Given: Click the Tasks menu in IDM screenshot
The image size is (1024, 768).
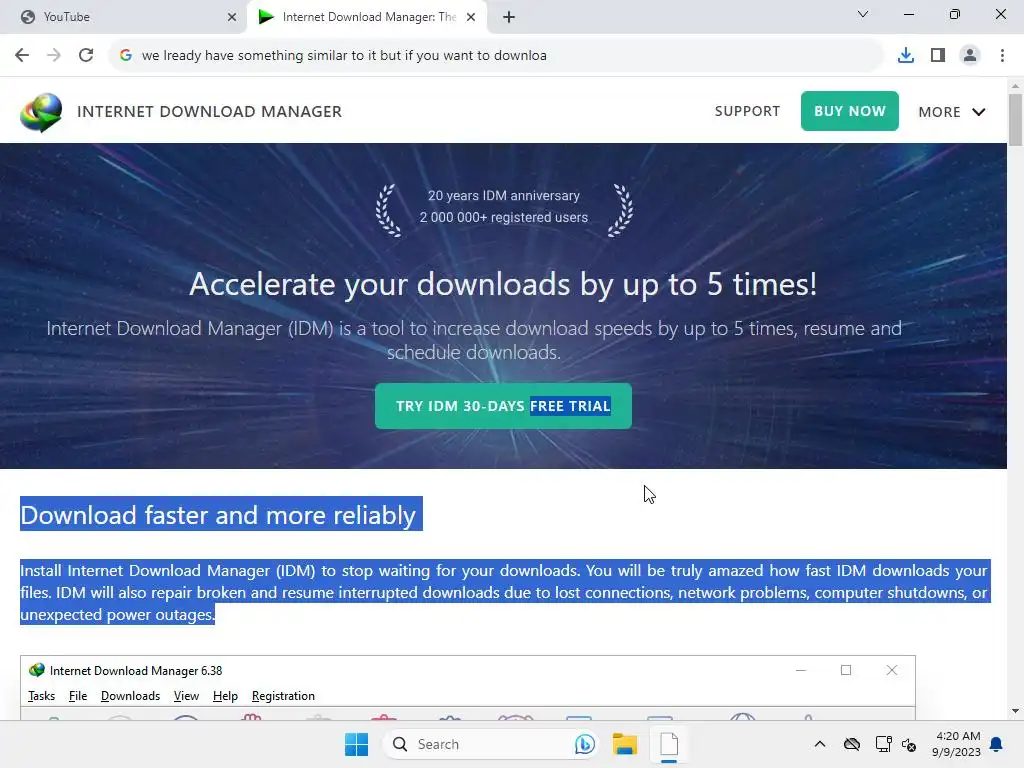Looking at the screenshot, I should click(41, 696).
